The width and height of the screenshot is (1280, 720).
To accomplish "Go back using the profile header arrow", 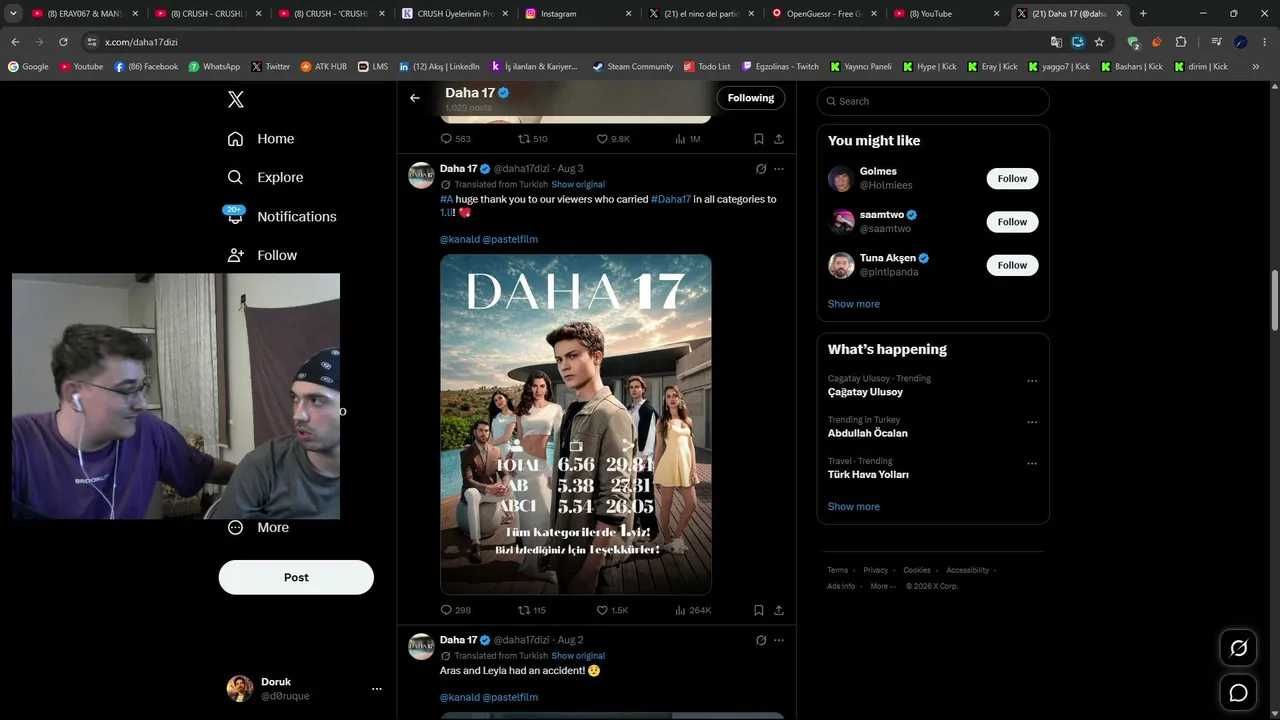I will coord(415,98).
